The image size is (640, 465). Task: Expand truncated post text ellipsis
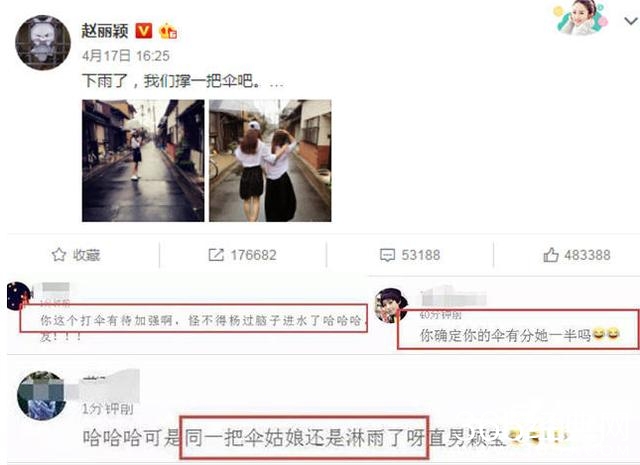[276, 84]
